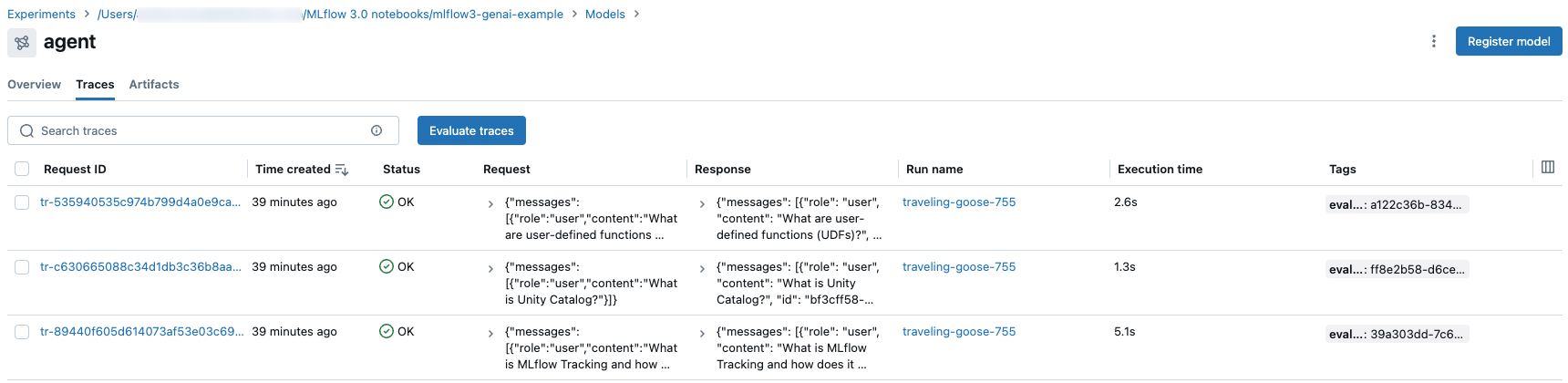Viewport: 1568px width, 383px height.
Task: Expand the request of the first trace
Action: tap(490, 204)
